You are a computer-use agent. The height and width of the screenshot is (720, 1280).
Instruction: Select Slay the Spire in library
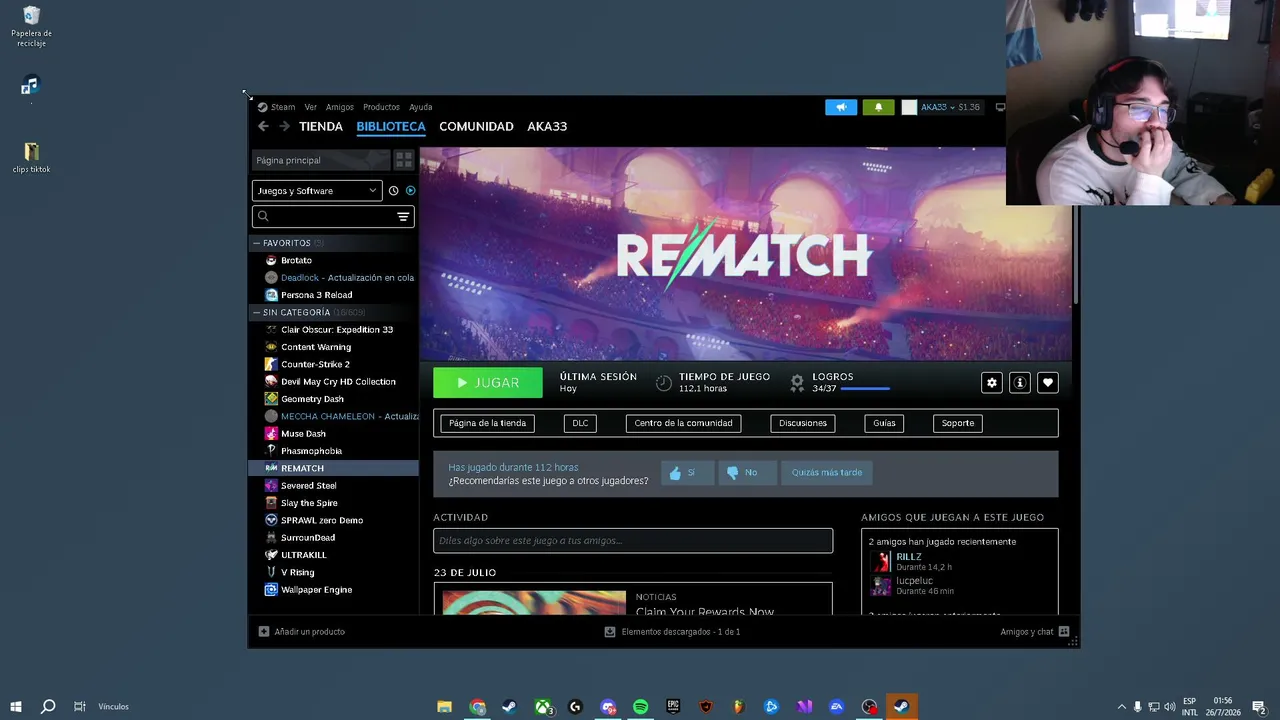pos(309,503)
